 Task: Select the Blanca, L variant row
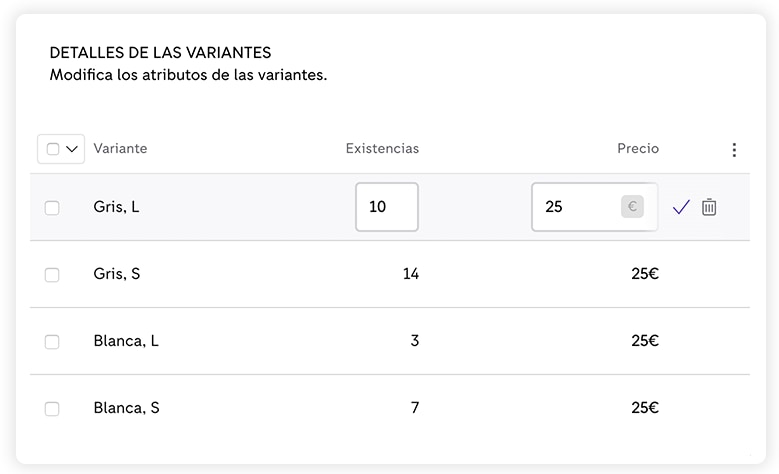390,341
